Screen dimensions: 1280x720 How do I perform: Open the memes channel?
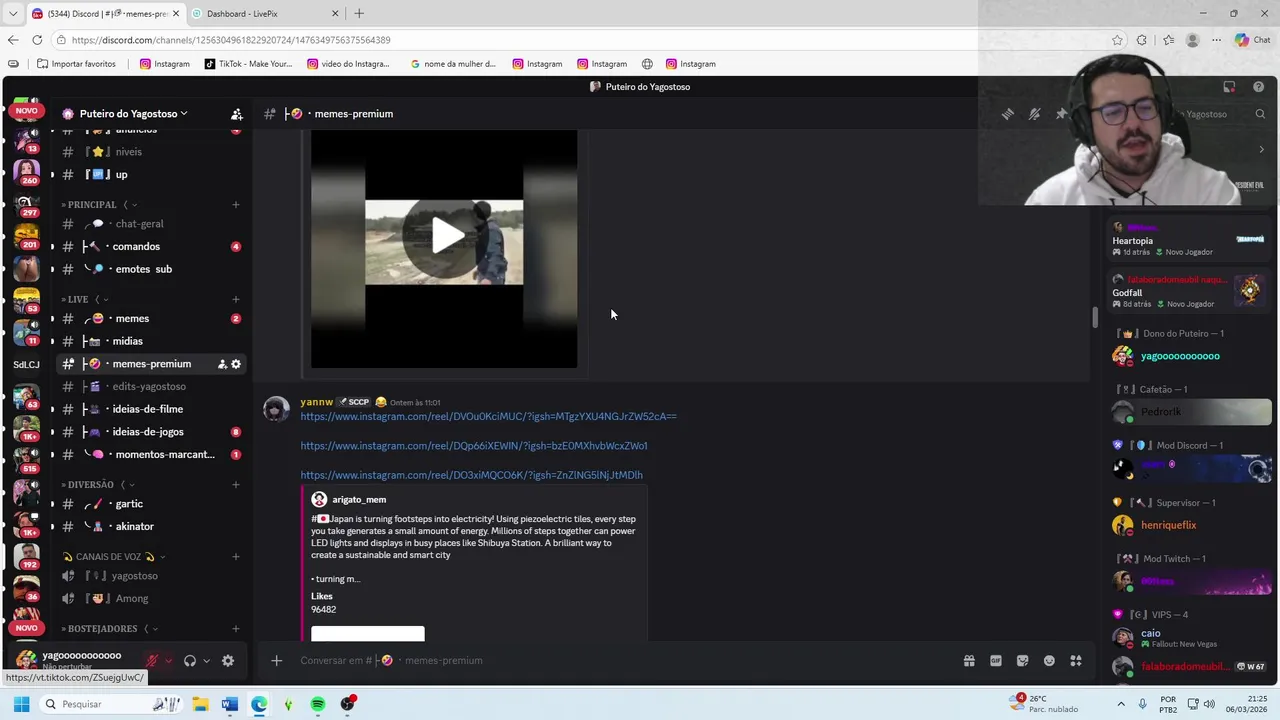click(x=132, y=318)
